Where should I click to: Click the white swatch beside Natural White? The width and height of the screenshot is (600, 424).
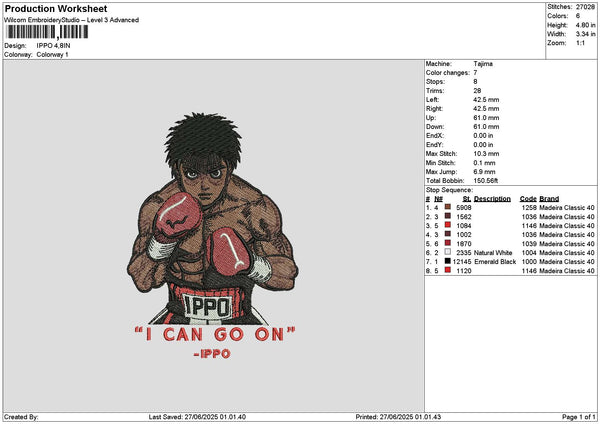(447, 252)
